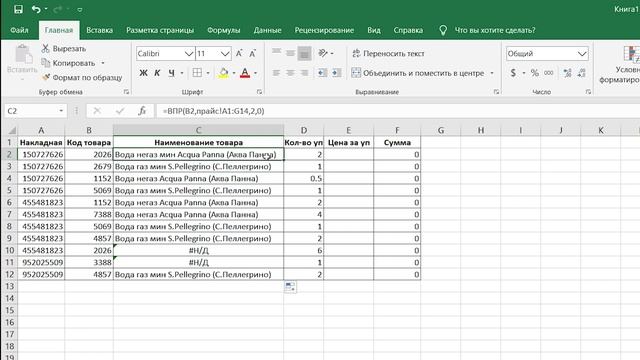Align cell text left
The width and height of the screenshot is (640, 360).
pyautogui.click(x=276, y=73)
